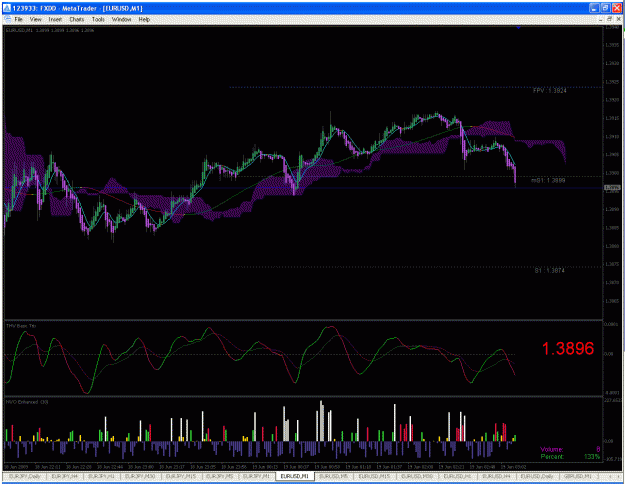Click the Volume: readout in the NVO panel
Viewport: 625px width, 484px height.
tap(570, 449)
